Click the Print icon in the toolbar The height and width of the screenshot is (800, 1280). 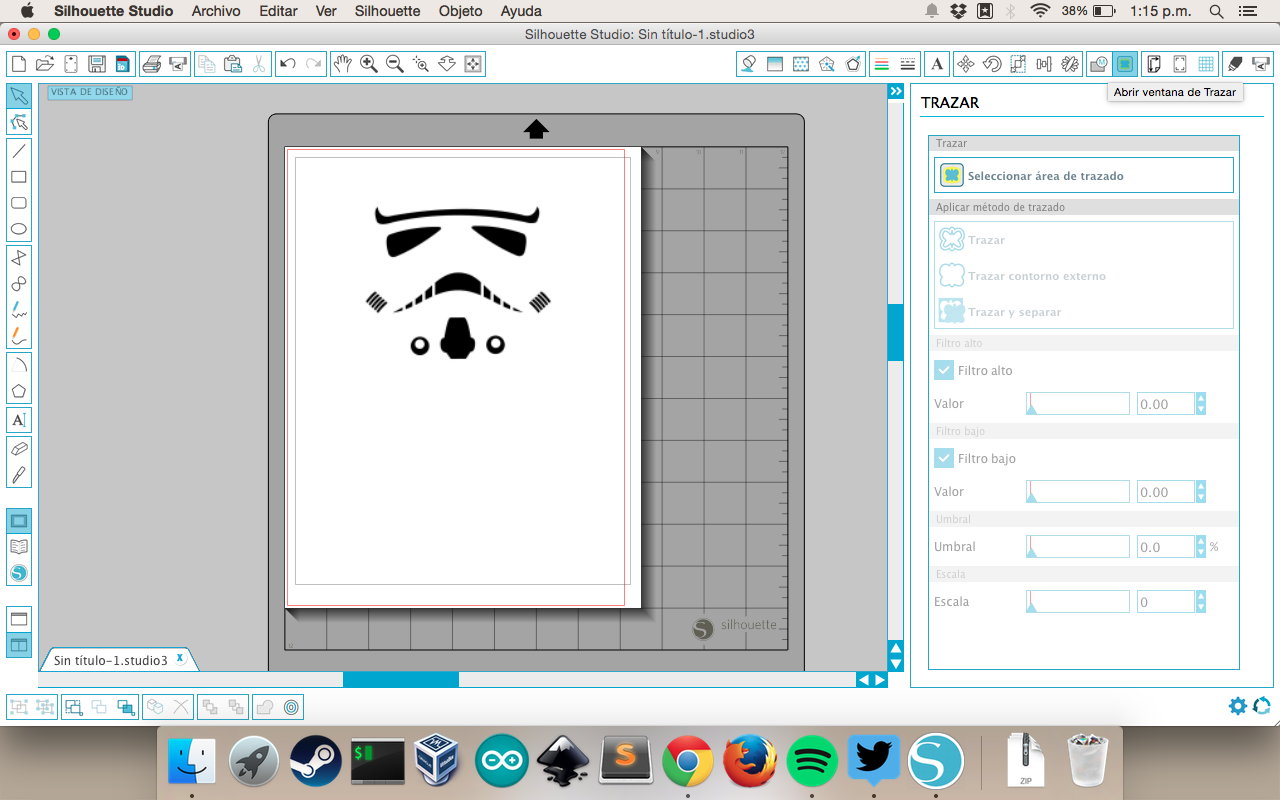click(x=152, y=64)
